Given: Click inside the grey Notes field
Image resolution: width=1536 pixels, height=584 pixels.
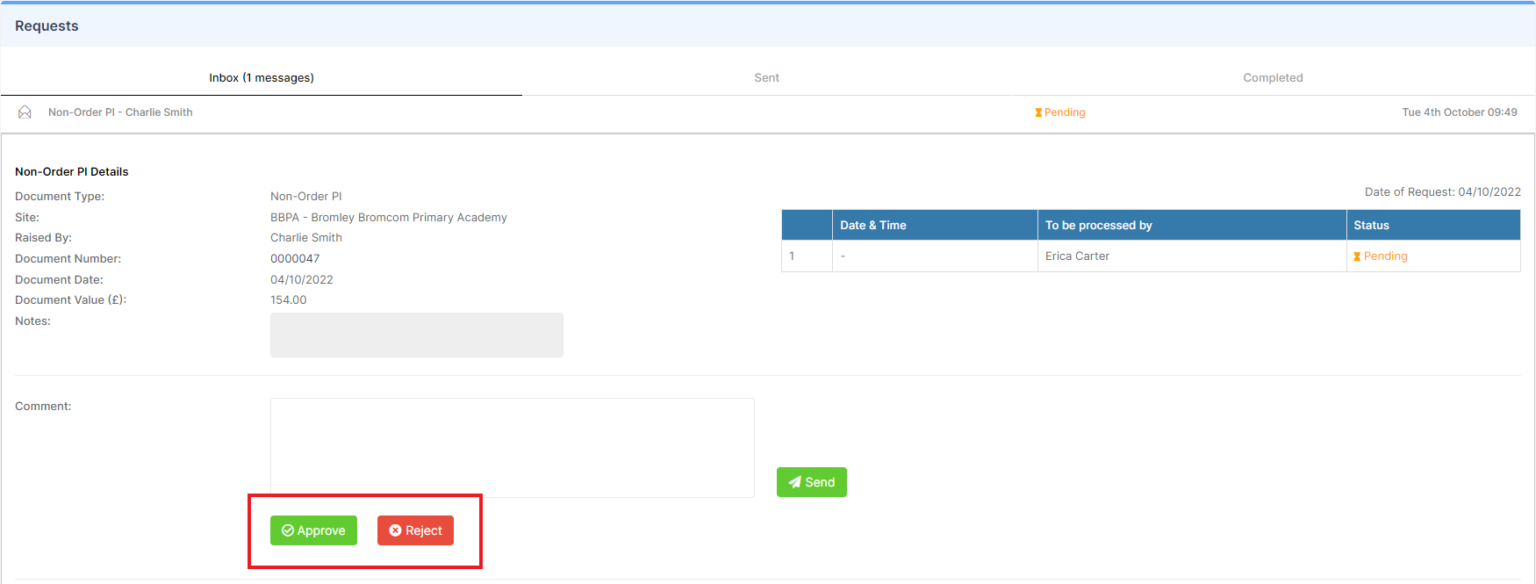Looking at the screenshot, I should point(416,335).
